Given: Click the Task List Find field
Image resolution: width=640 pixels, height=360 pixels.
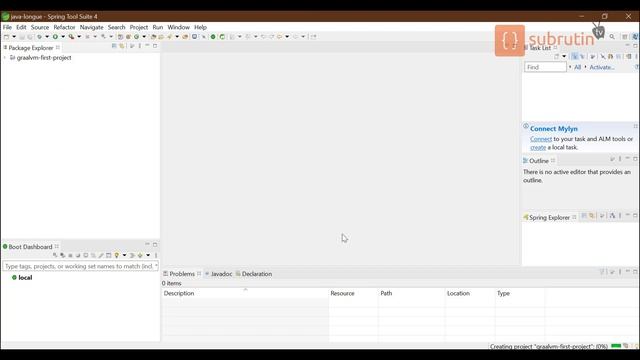Looking at the screenshot, I should 545,67.
